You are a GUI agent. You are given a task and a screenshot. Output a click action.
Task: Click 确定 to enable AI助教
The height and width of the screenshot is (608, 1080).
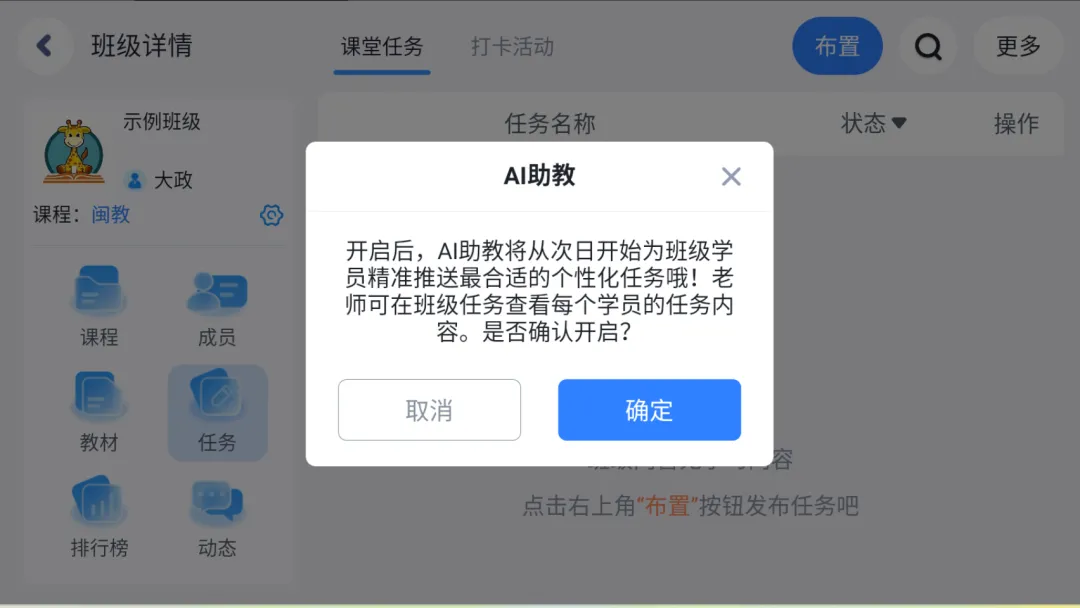[x=650, y=410]
